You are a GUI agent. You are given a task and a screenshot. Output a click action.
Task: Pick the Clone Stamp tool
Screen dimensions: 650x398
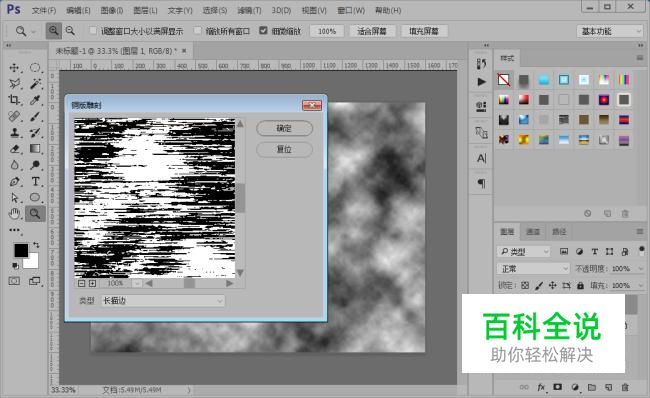15,132
